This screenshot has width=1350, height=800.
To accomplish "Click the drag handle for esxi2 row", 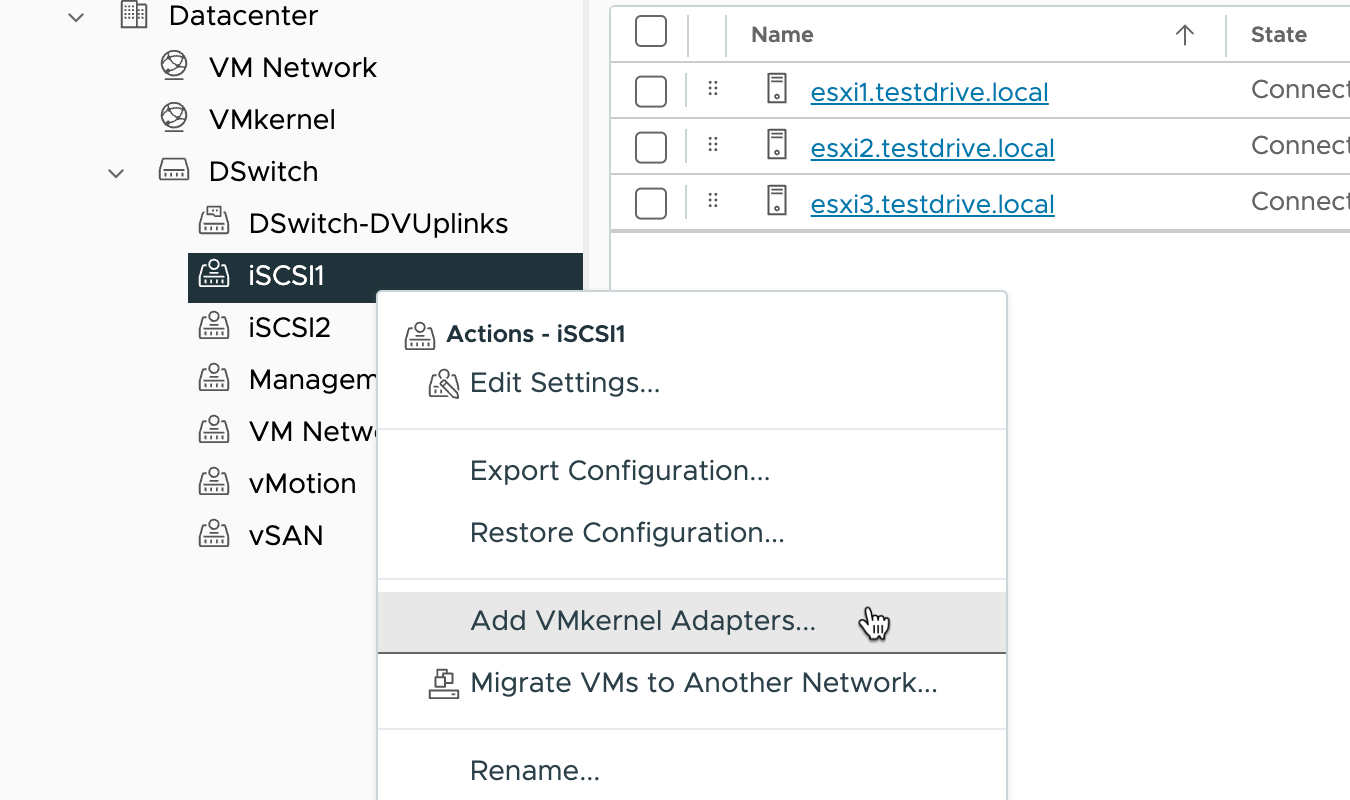I will (713, 145).
